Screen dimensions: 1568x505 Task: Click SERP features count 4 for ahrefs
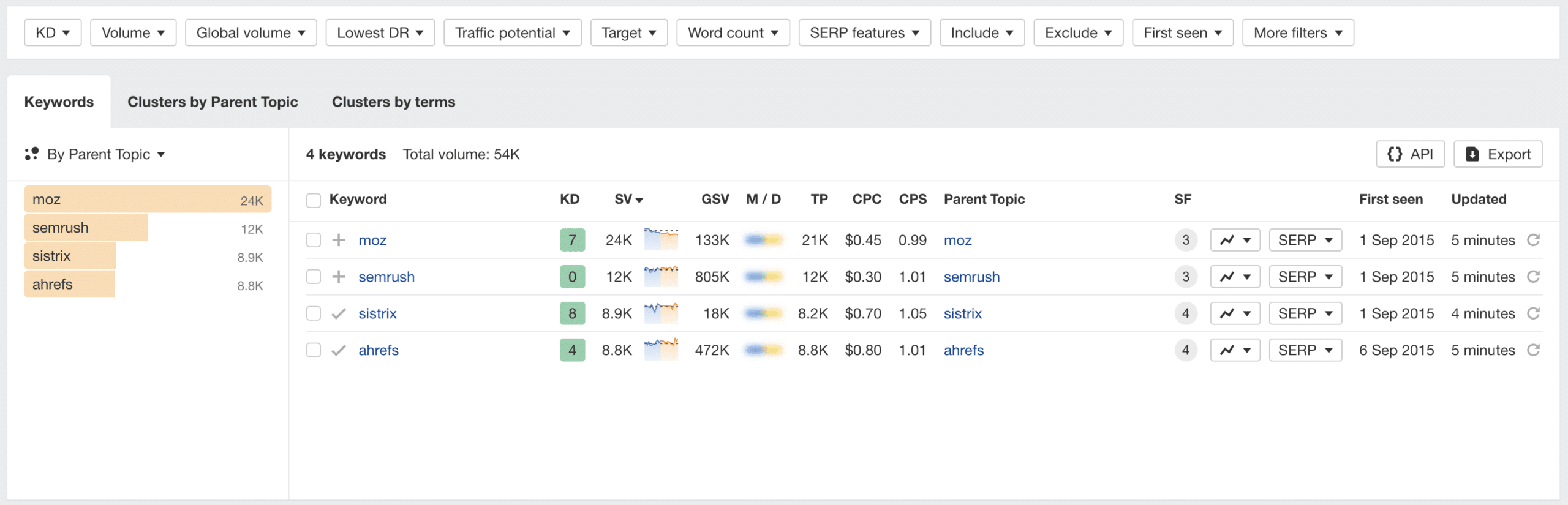(x=1186, y=350)
